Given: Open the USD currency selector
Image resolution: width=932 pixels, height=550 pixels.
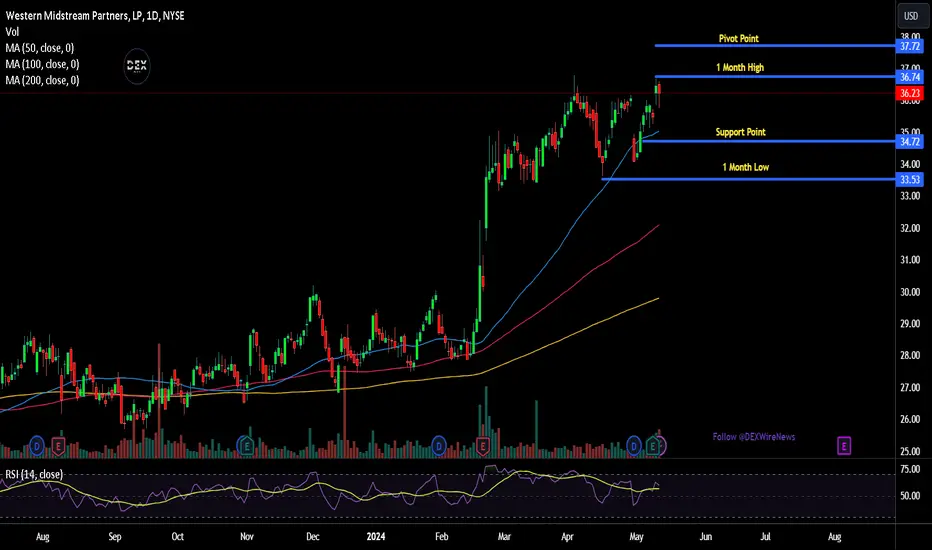Looking at the screenshot, I should 911,16.
